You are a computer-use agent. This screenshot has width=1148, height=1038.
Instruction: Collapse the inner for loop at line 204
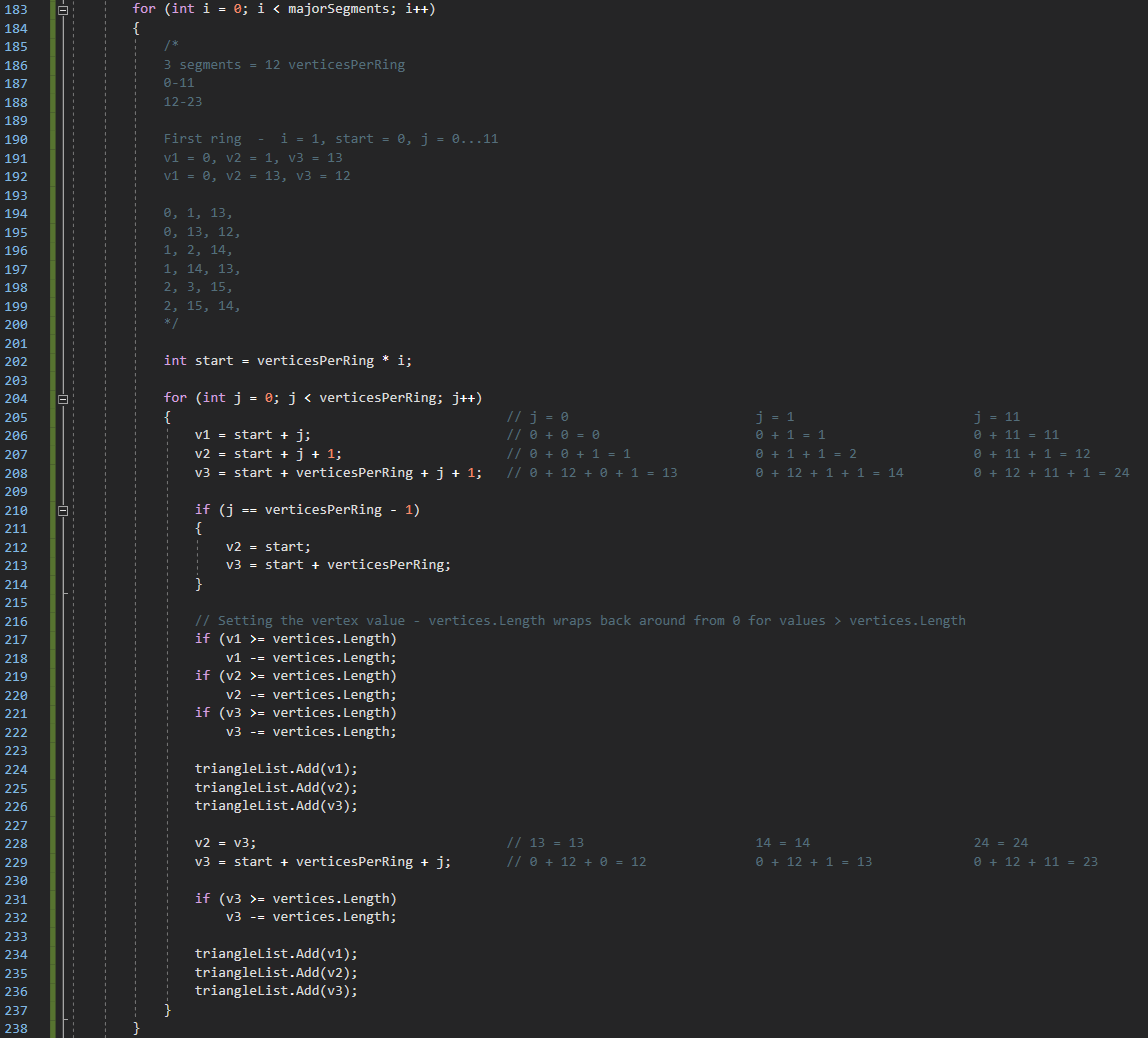pyautogui.click(x=63, y=399)
